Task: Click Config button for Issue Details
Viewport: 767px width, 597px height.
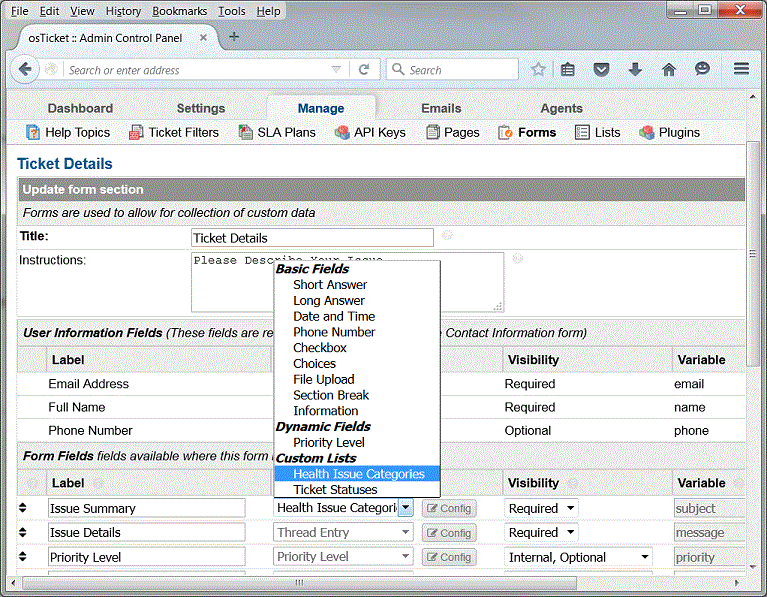Action: 449,532
